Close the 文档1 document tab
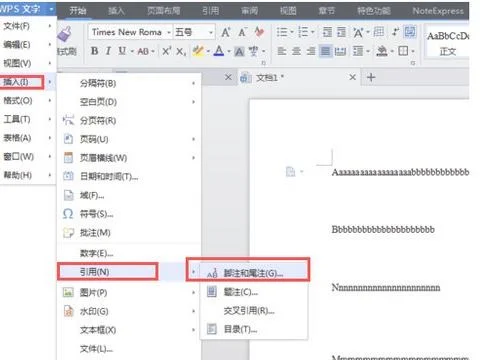Screen dimensions: 480x360 [x=352, y=77]
